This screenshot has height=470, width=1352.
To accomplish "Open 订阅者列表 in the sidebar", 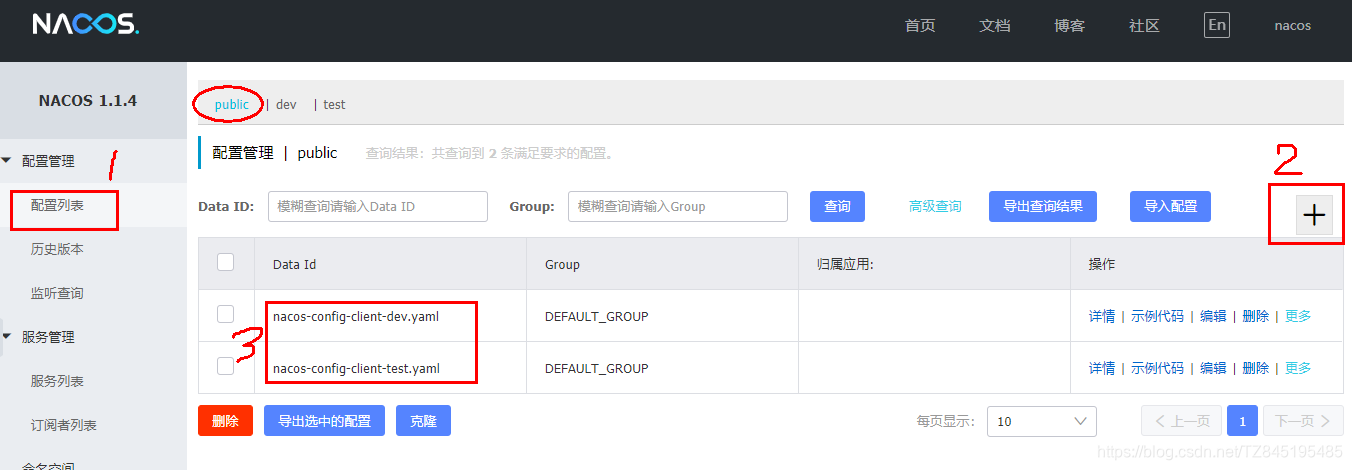I will [64, 425].
